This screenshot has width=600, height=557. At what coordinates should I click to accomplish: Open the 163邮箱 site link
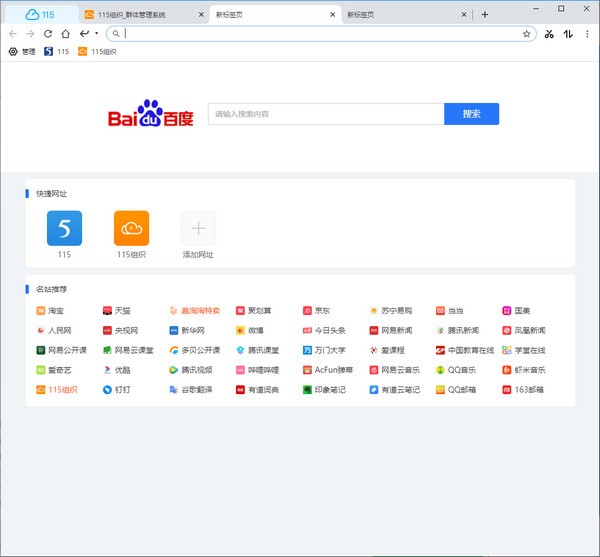pyautogui.click(x=523, y=389)
